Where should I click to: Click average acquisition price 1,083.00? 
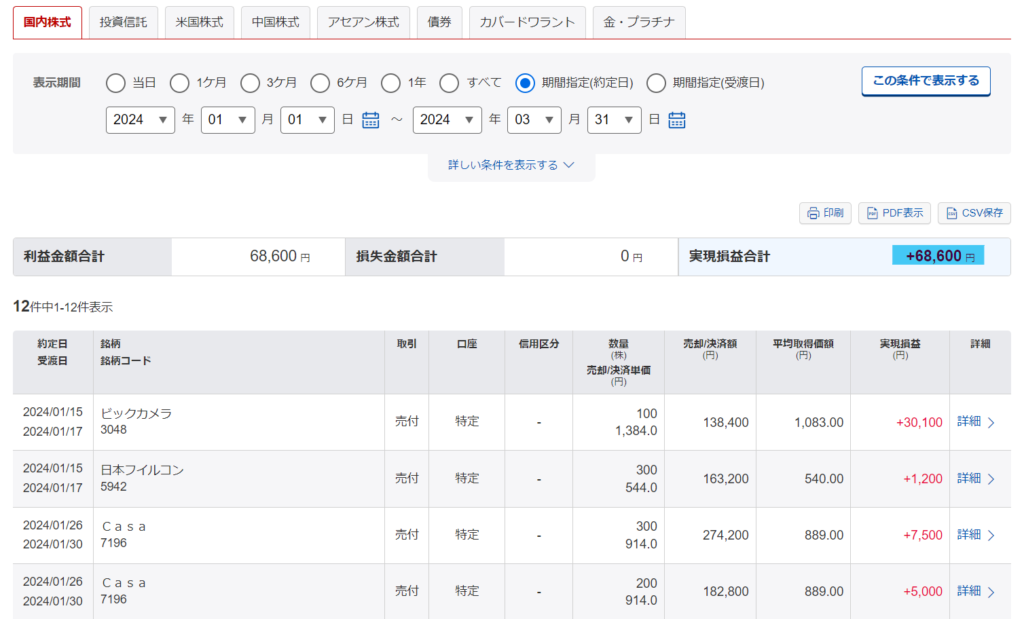(x=819, y=423)
